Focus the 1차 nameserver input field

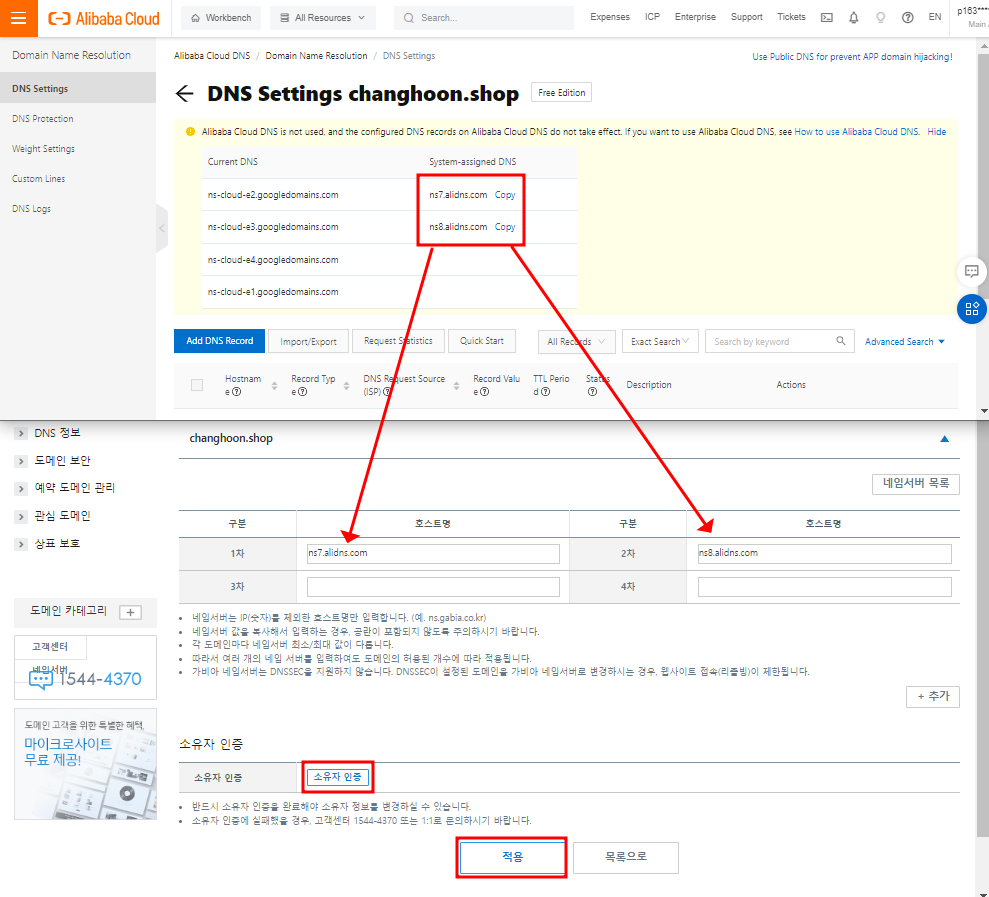click(x=433, y=554)
